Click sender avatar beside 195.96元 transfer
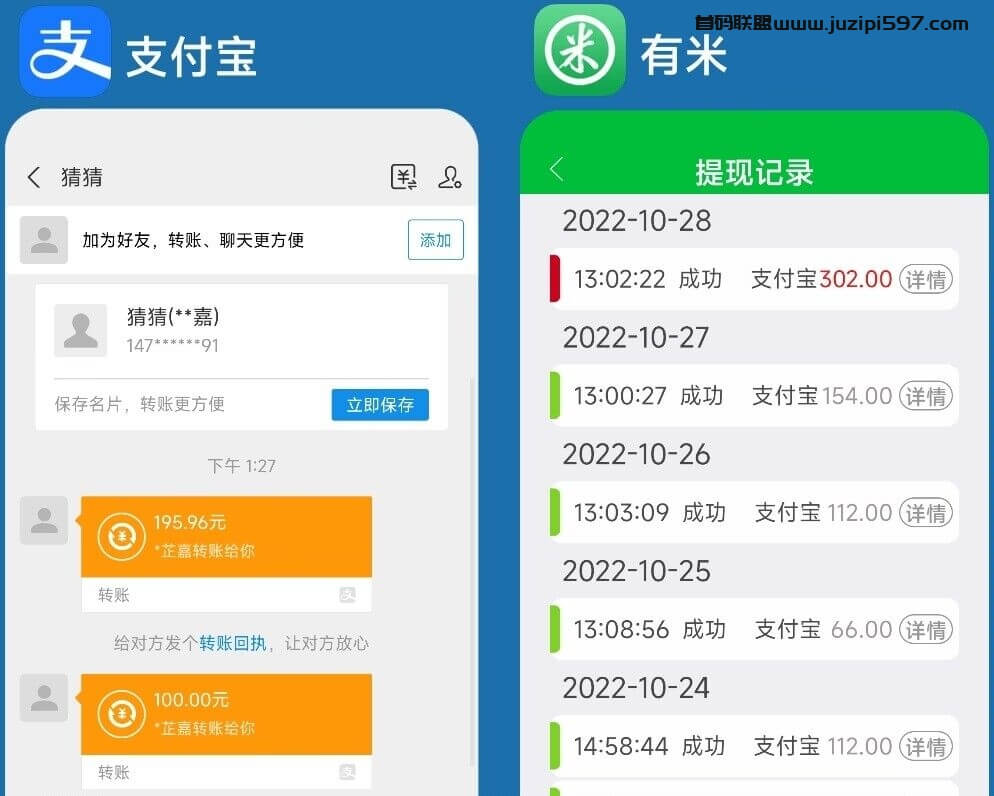 tap(44, 520)
